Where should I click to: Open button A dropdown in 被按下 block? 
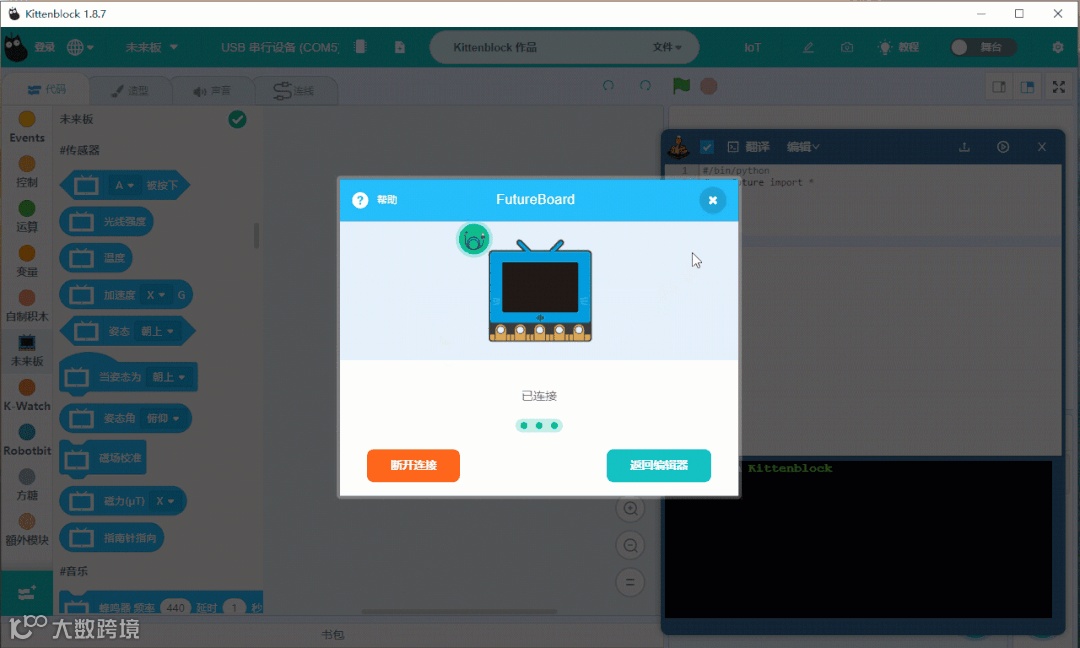[x=124, y=185]
